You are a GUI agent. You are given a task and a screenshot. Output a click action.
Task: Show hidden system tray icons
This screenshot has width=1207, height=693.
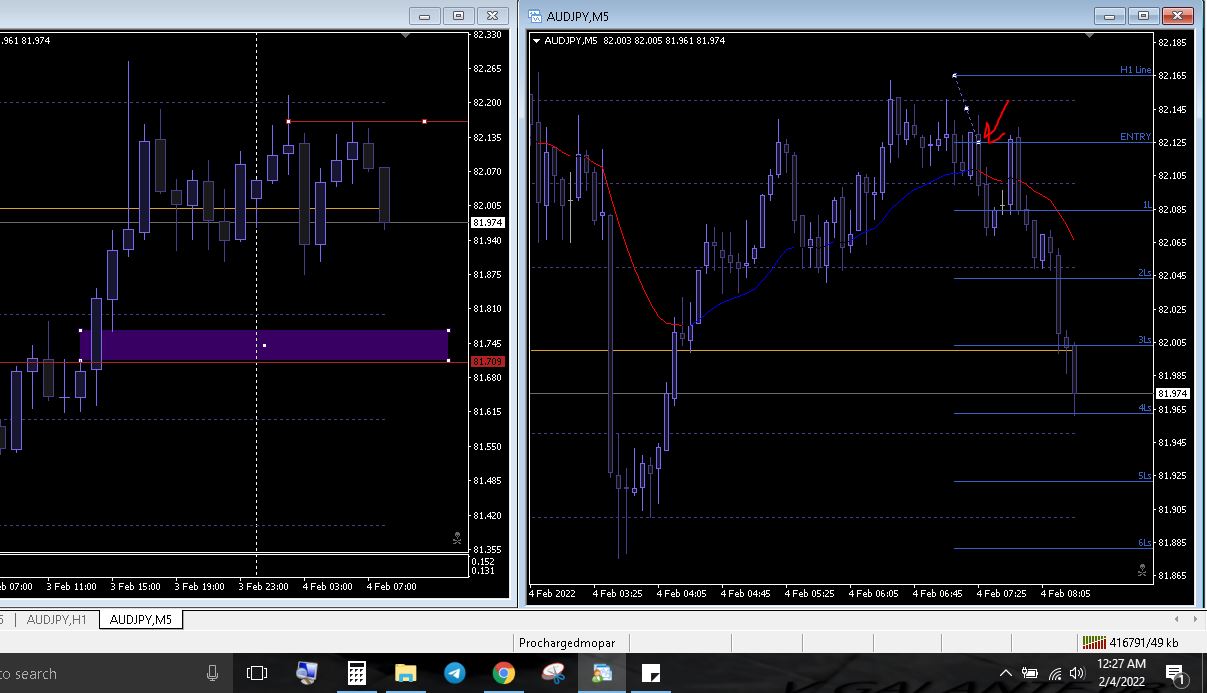pos(1006,673)
